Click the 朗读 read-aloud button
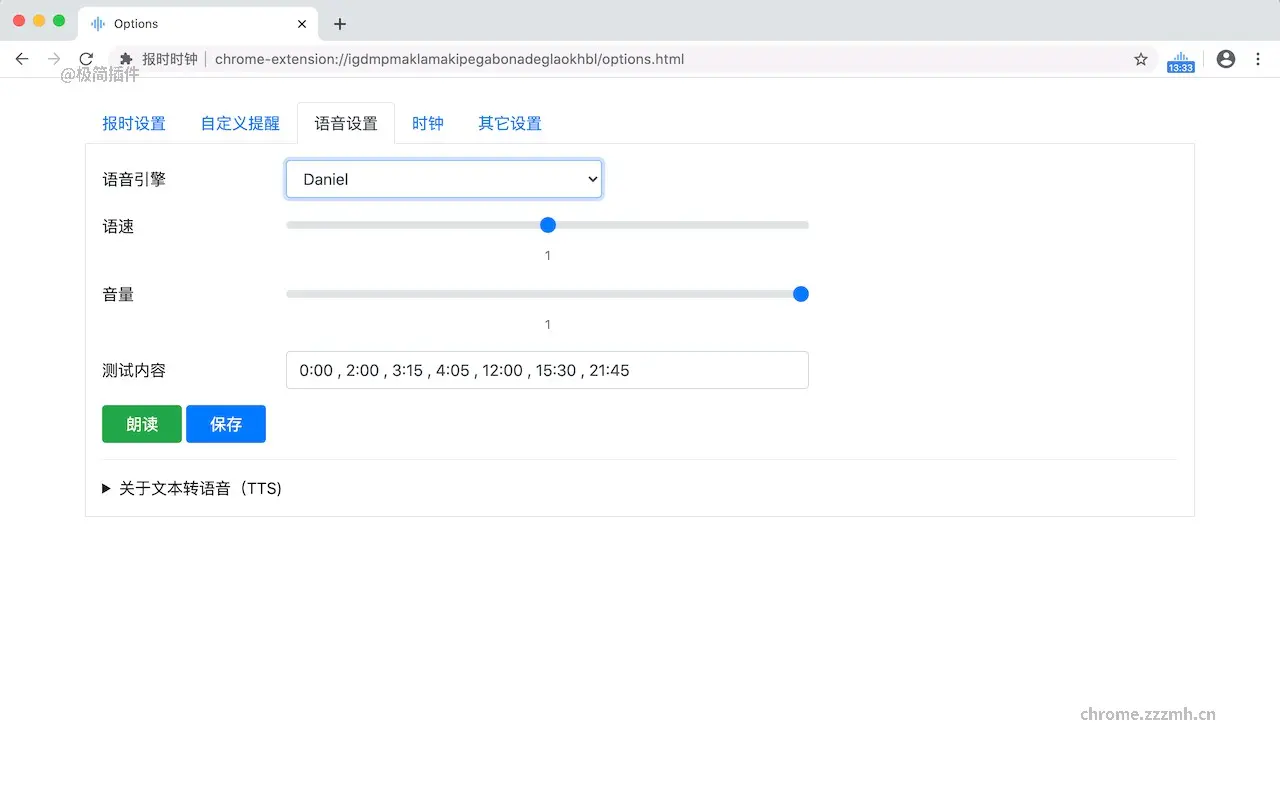The width and height of the screenshot is (1280, 800). [x=141, y=423]
